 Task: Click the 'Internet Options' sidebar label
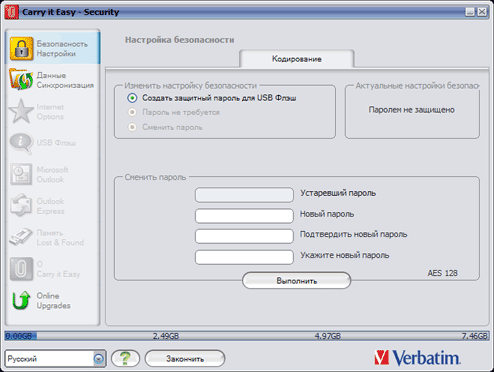[50, 112]
